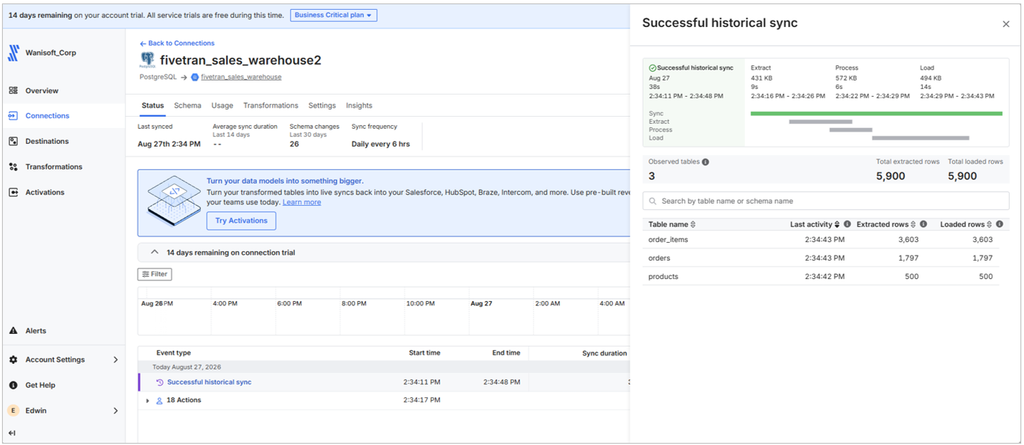Click the PostgreSQL connector logo

click(x=147, y=61)
